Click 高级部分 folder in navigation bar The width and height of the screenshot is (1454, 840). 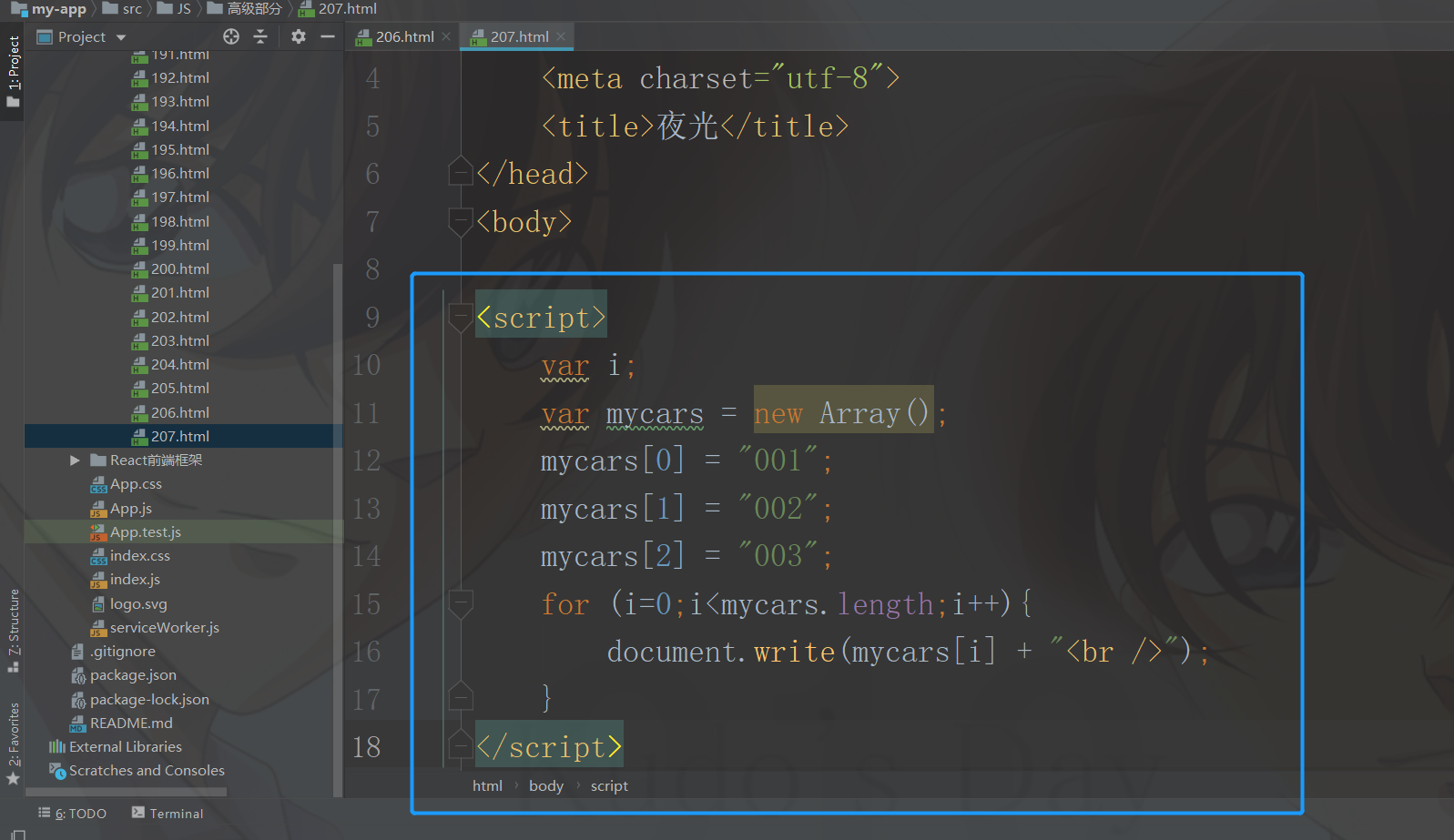click(244, 9)
